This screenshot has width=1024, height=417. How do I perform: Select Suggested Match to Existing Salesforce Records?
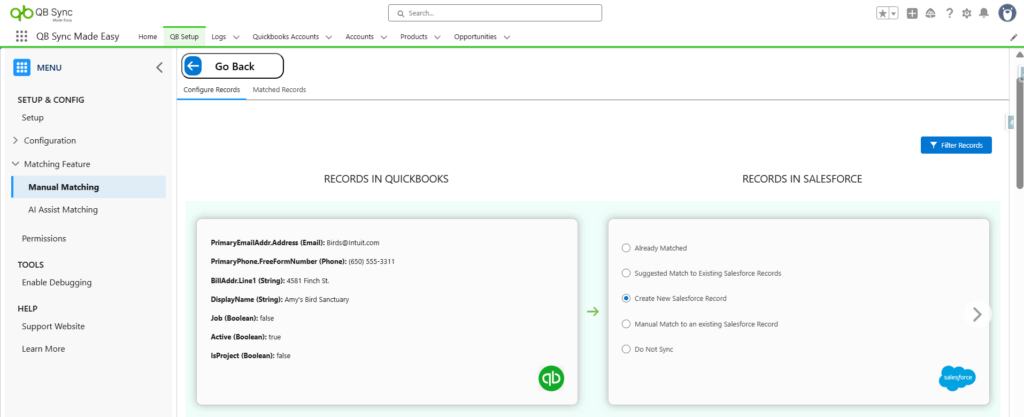[626, 273]
